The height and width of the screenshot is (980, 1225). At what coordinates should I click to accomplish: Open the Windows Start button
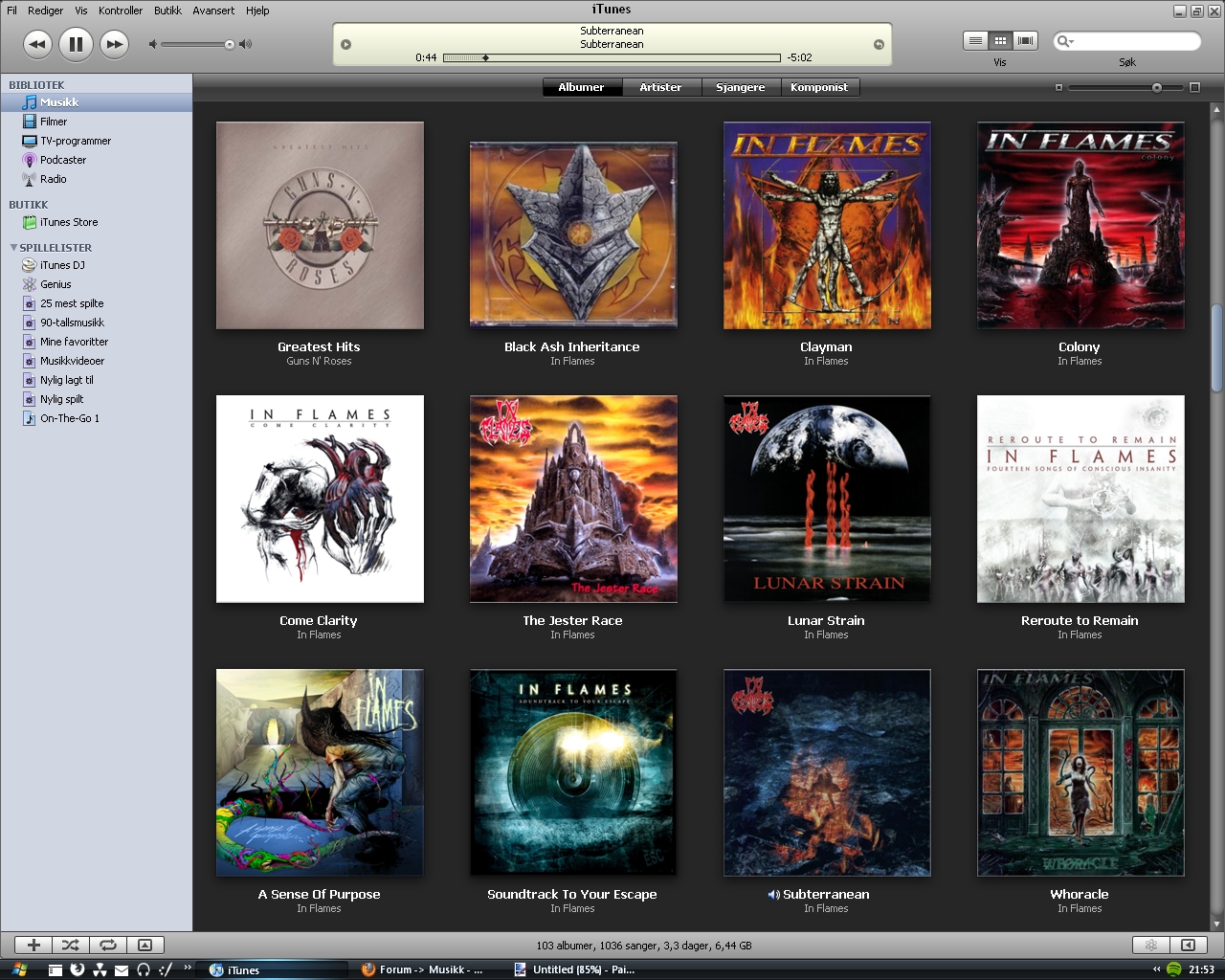click(x=19, y=969)
